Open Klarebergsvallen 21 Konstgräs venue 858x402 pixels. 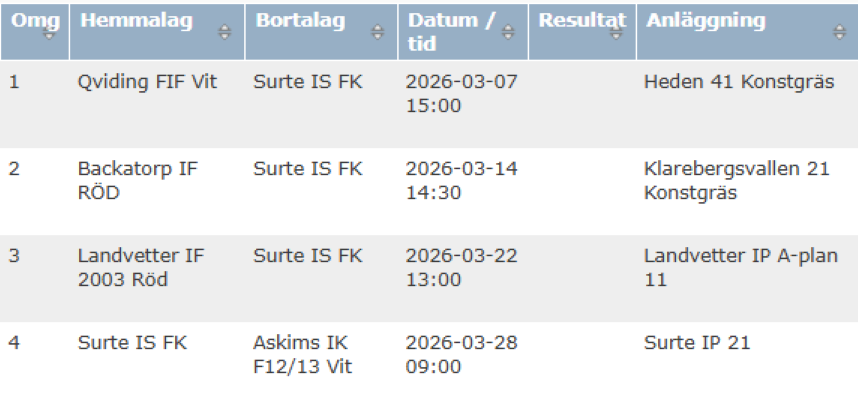click(736, 181)
